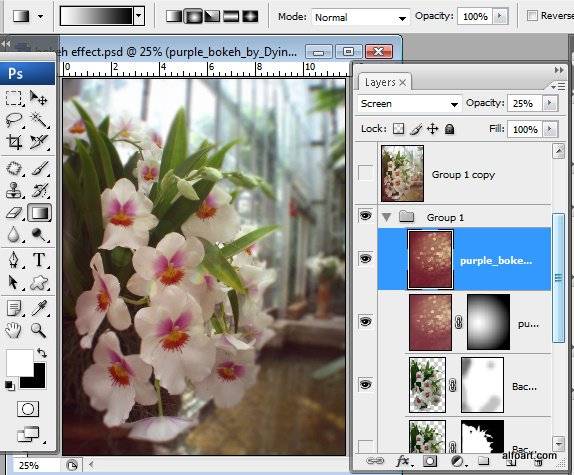Select the Clone Stamp tool

[x=14, y=190]
